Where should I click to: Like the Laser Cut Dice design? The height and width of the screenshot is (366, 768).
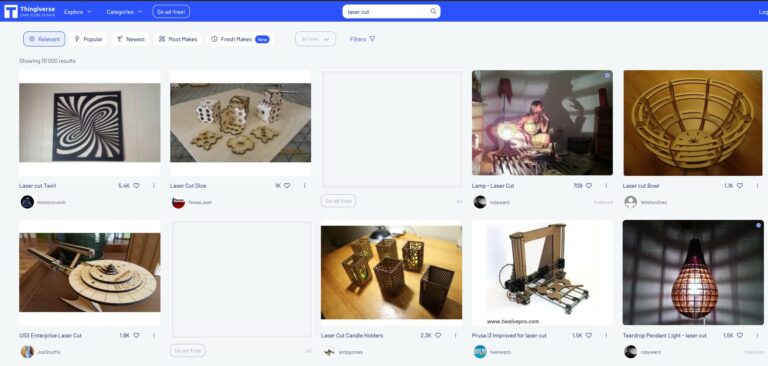pos(287,186)
